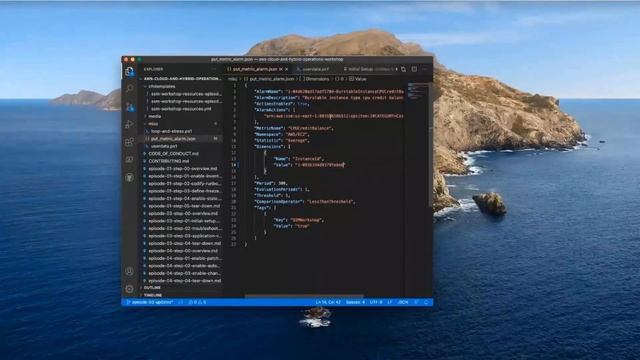The width and height of the screenshot is (640, 360).
Task: Click the open changes icon in editor toolbar
Action: point(404,69)
